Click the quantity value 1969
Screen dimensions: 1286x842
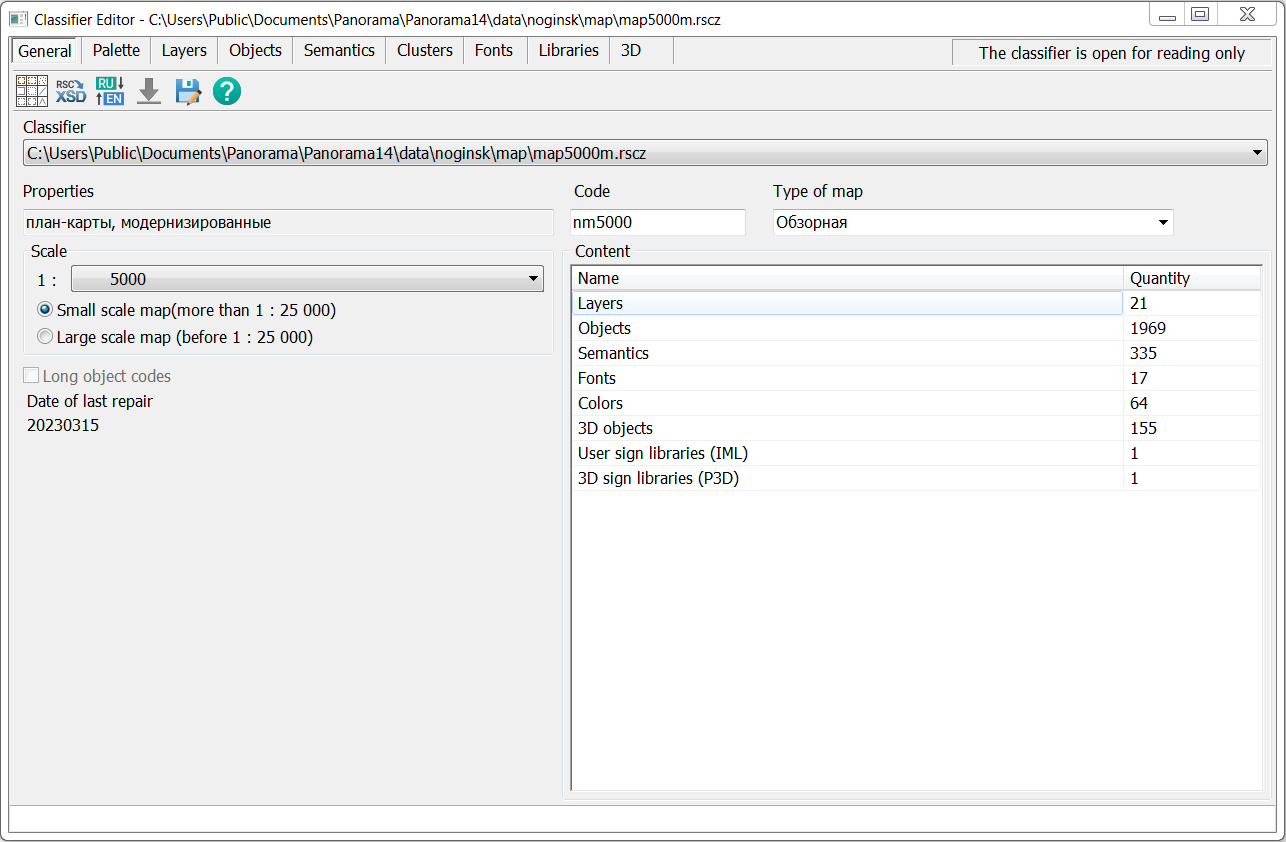(1148, 328)
